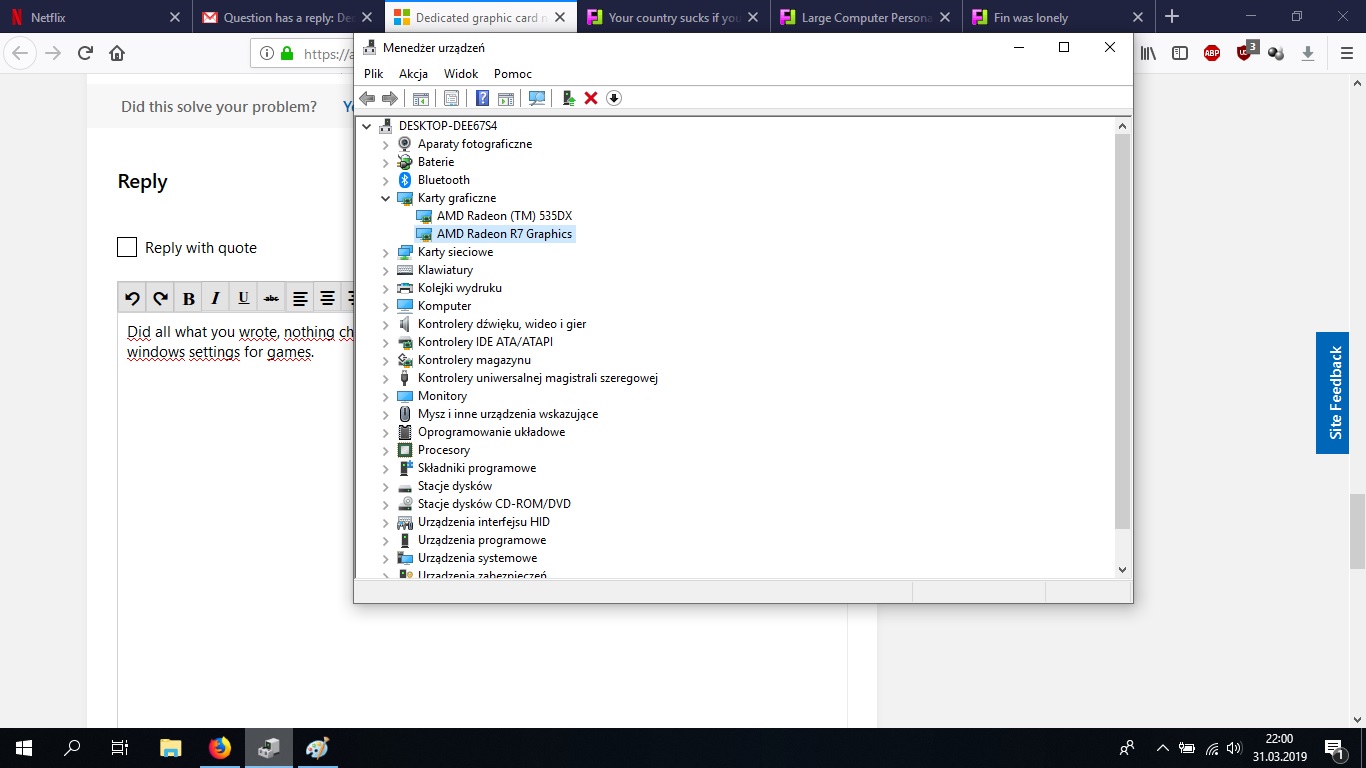
Task: Open the Firefox downloads arrow icon
Action: (x=1307, y=53)
